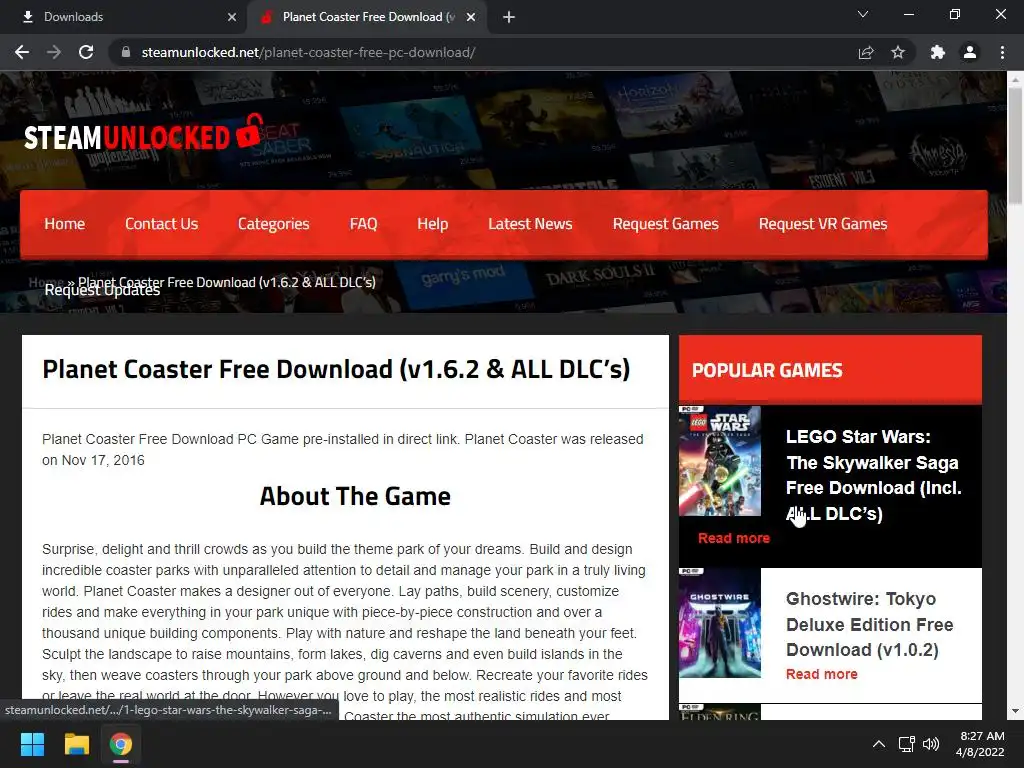Switch to the Downloads tab
1024x768 pixels.
click(123, 17)
